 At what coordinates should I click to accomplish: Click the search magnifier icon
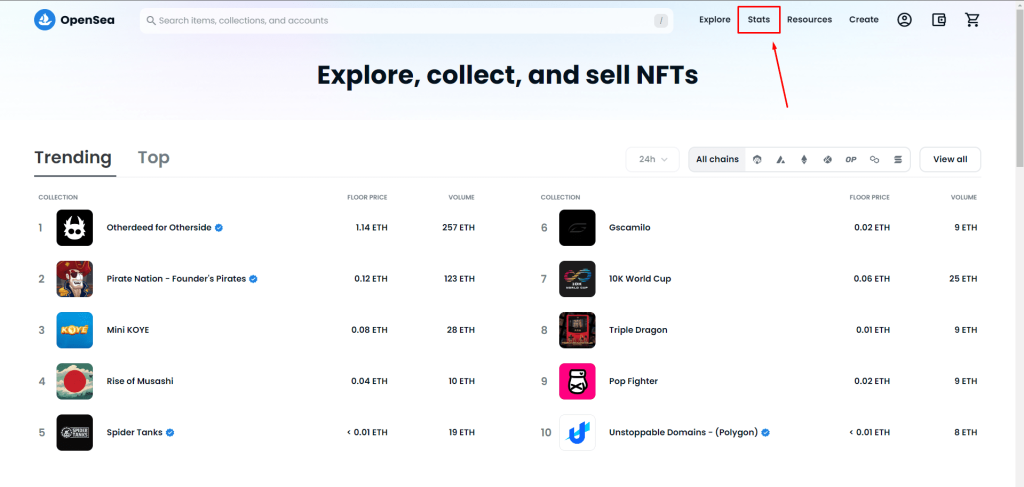point(151,21)
